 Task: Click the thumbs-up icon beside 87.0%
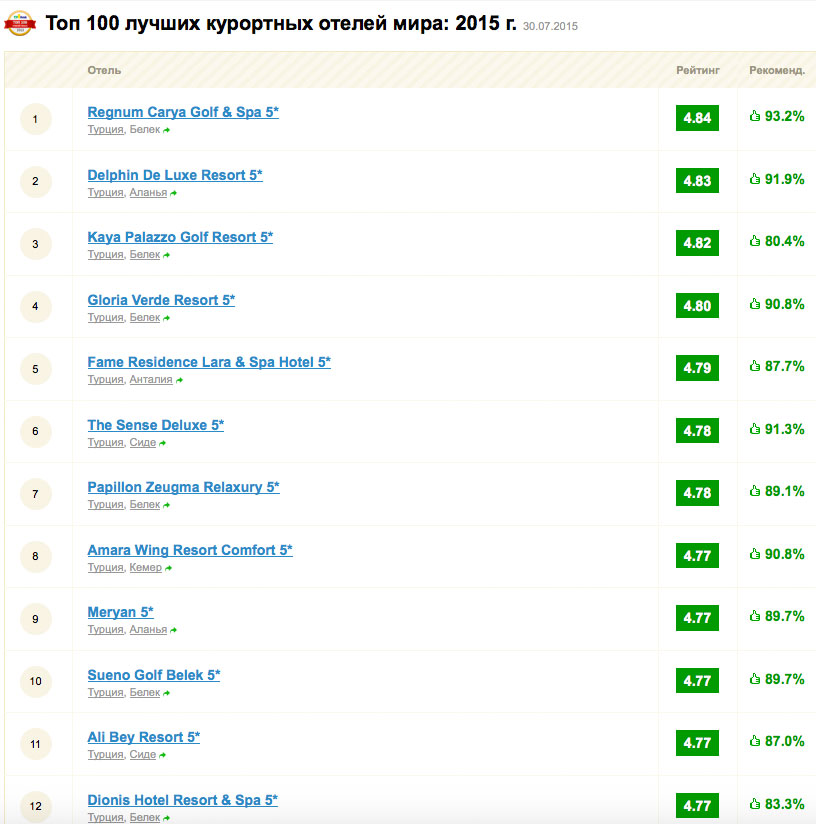coord(755,741)
